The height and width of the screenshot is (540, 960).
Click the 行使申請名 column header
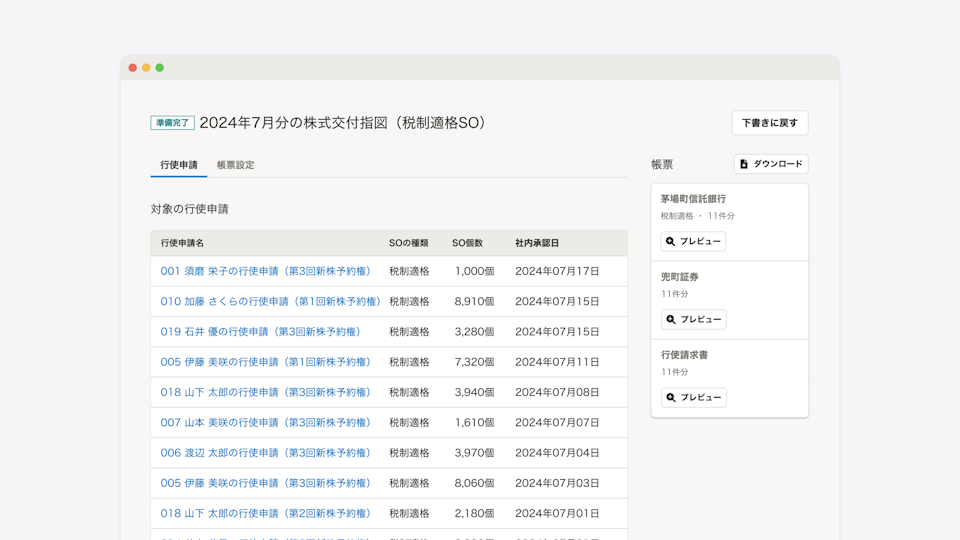pos(182,243)
